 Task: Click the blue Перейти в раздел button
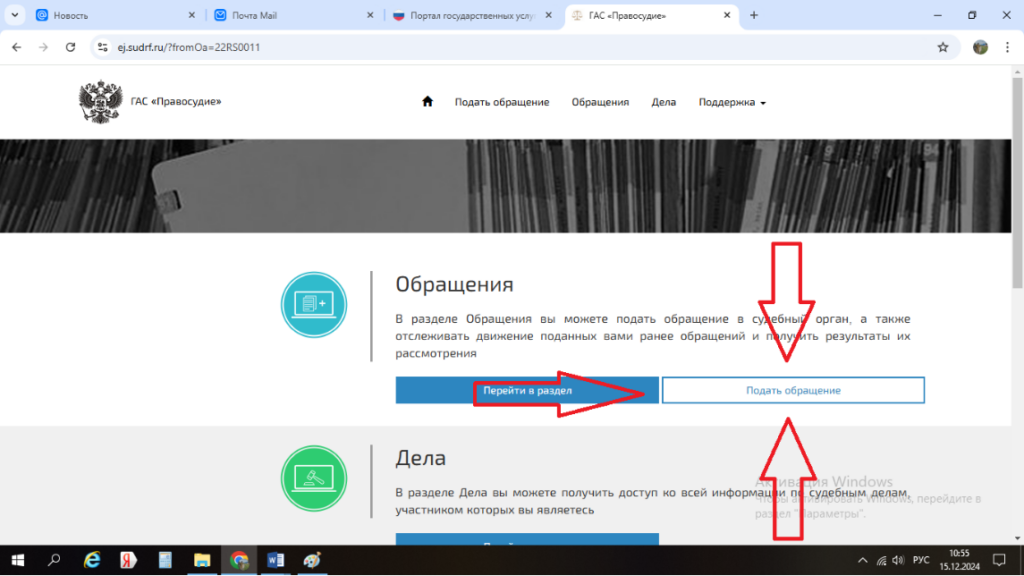[x=527, y=390]
